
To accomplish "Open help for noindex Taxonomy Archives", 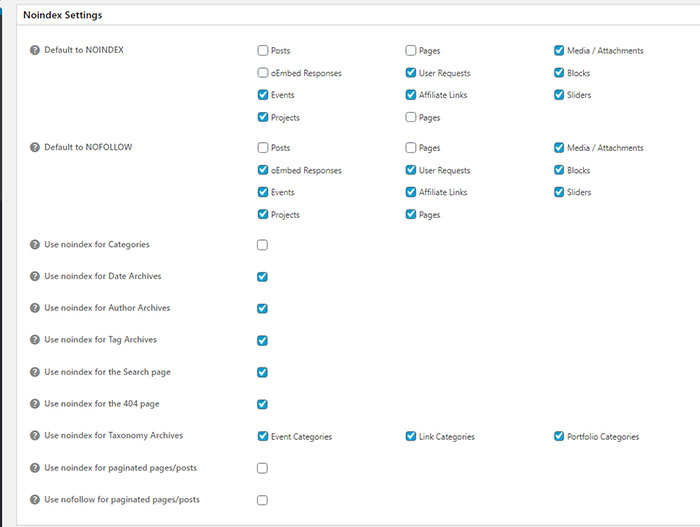I will (35, 436).
